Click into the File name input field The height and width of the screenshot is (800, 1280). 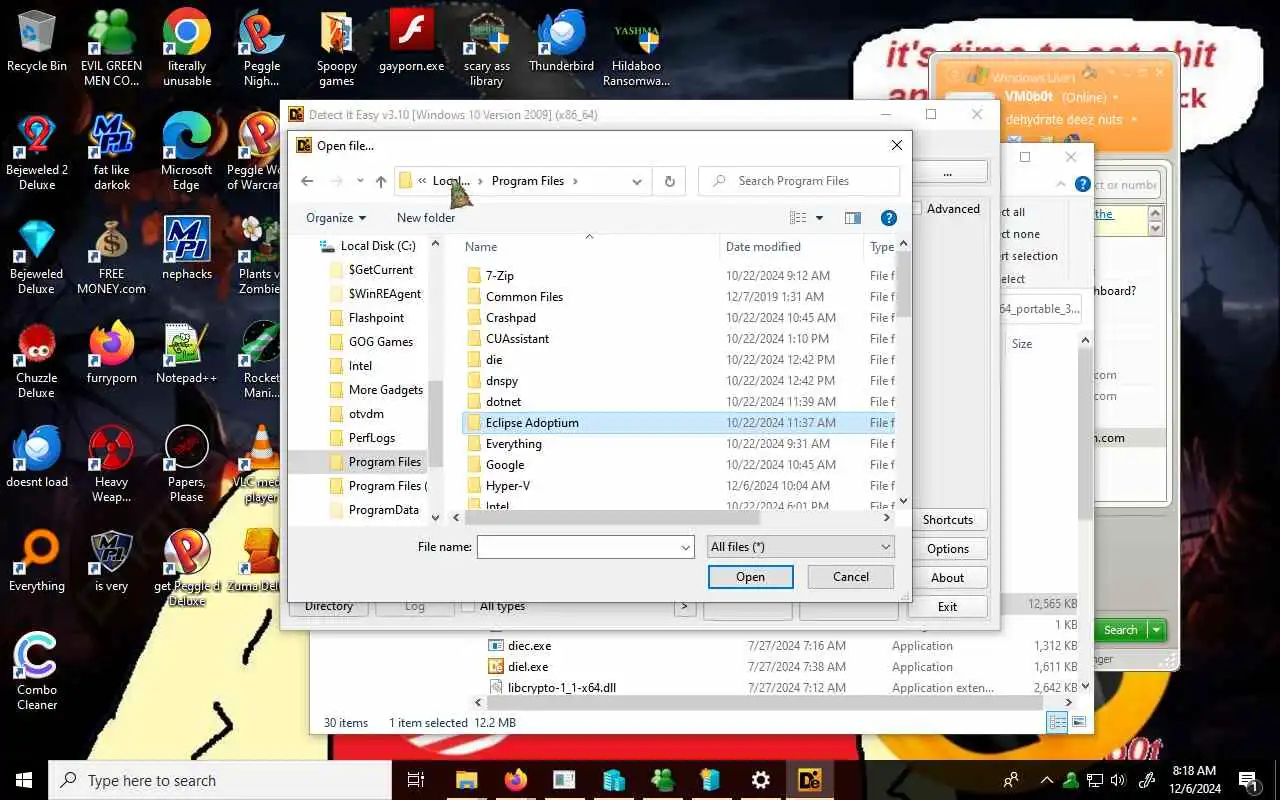[x=578, y=547]
